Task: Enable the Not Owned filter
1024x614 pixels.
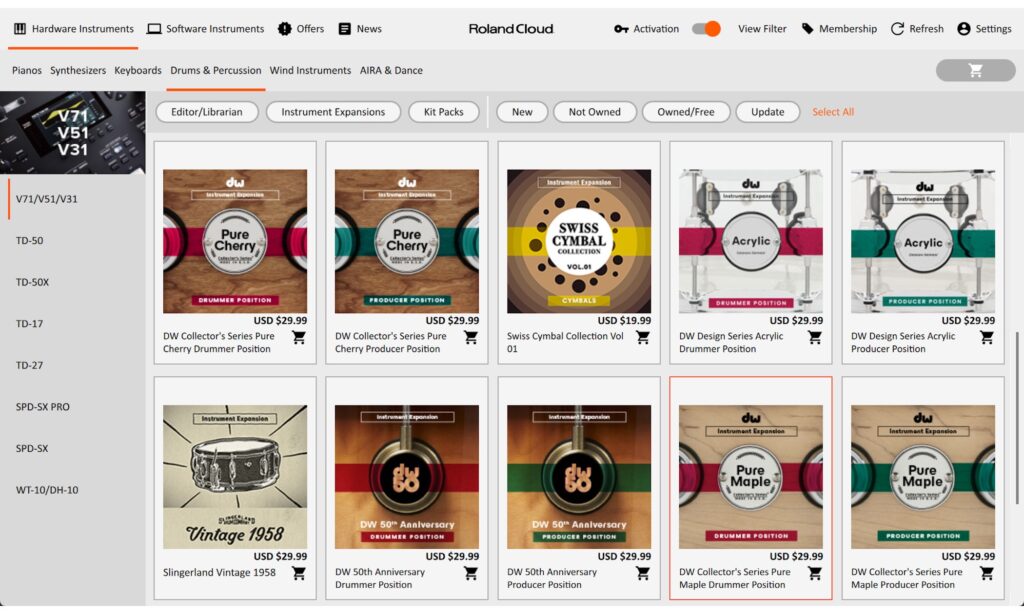Action: [594, 112]
